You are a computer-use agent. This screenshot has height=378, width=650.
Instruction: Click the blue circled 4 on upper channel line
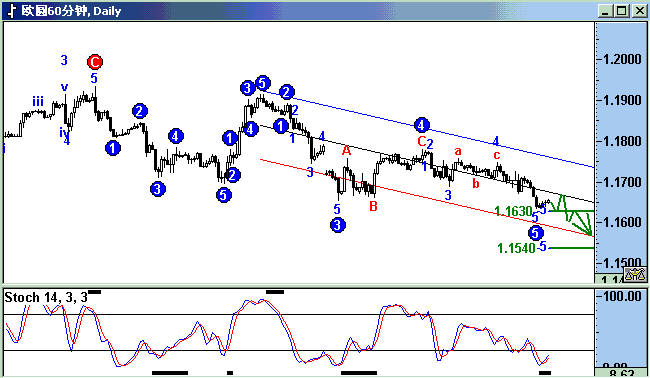point(422,124)
